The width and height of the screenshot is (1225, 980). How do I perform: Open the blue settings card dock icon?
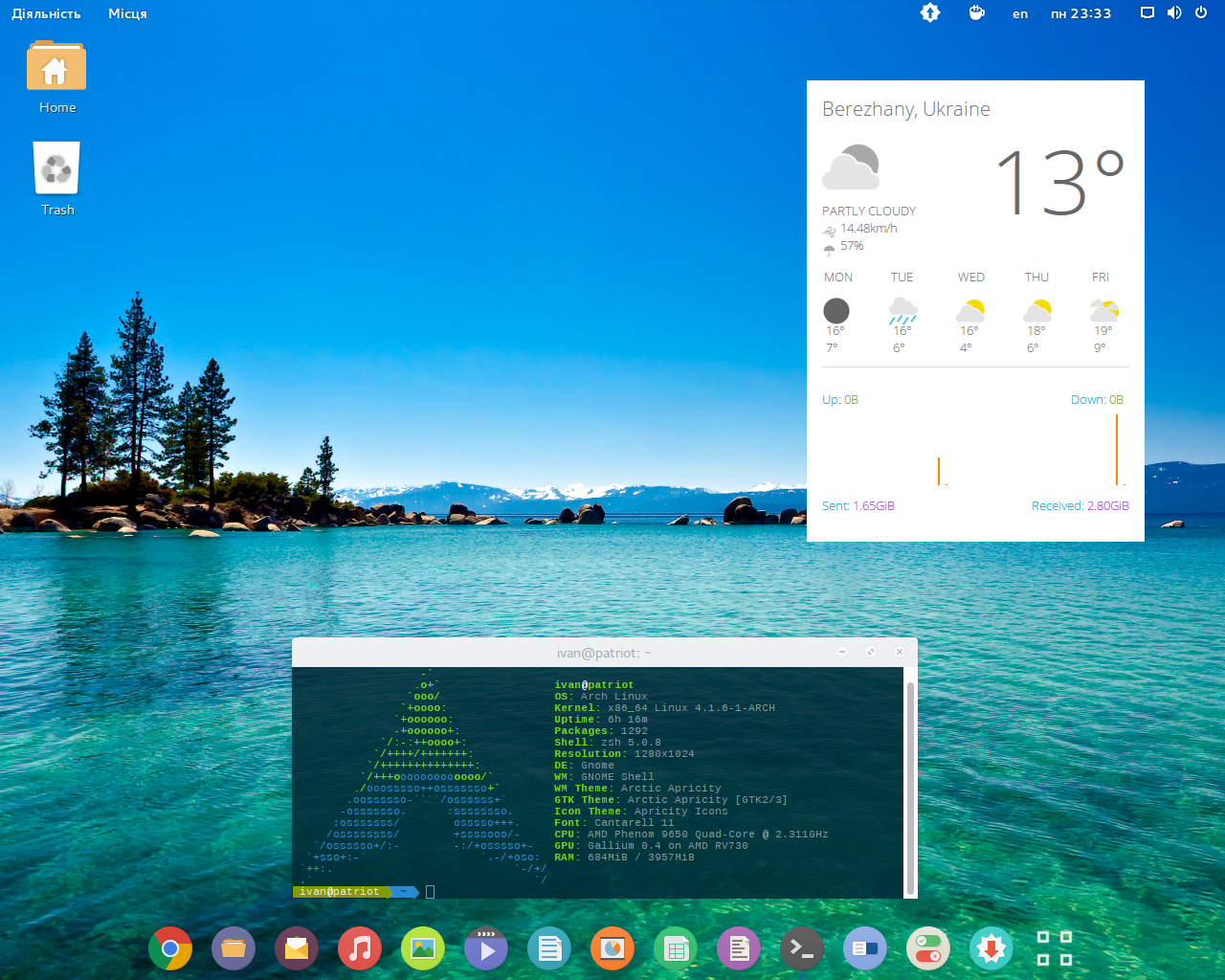[865, 948]
